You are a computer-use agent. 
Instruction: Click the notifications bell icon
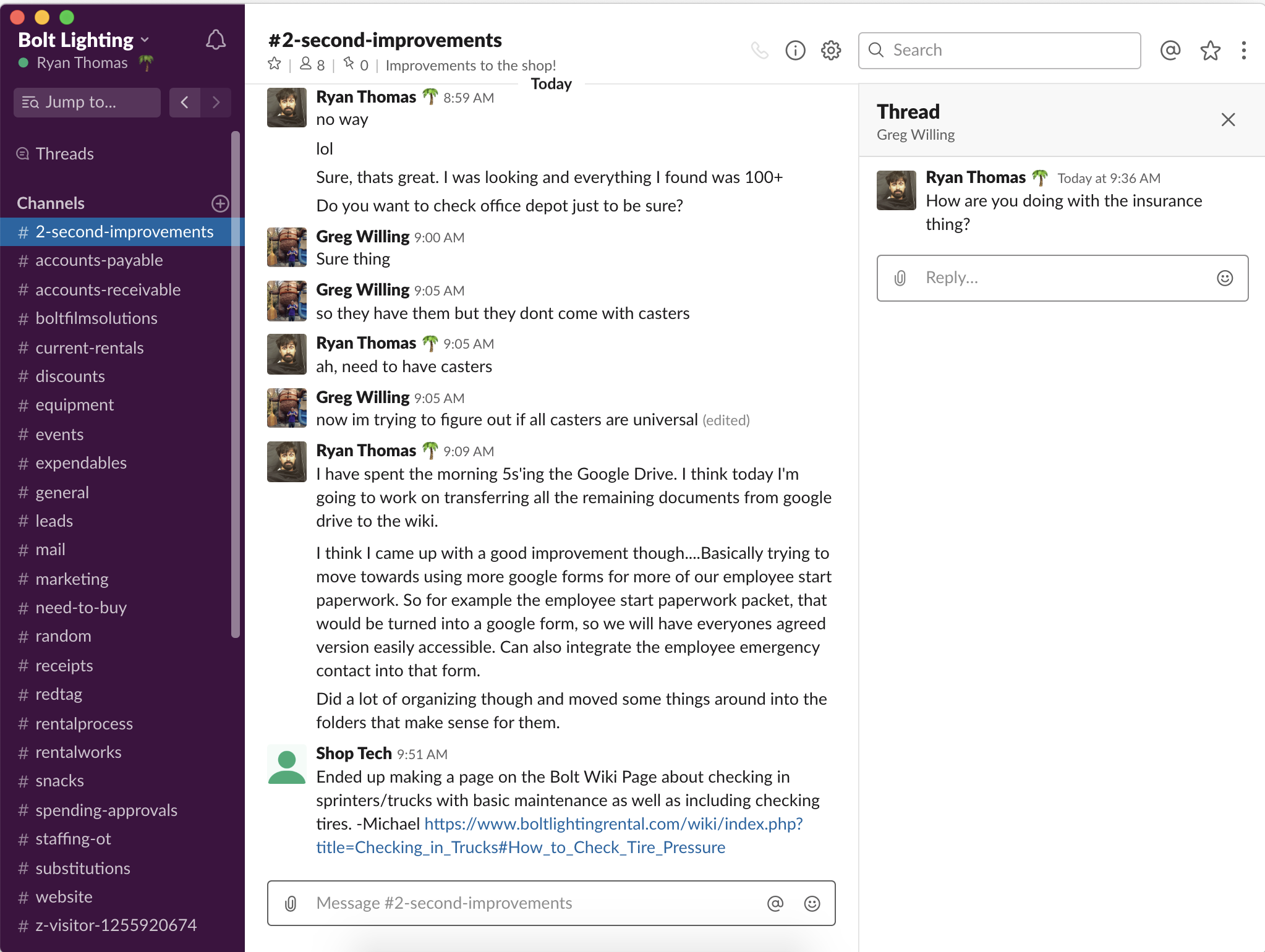point(215,41)
